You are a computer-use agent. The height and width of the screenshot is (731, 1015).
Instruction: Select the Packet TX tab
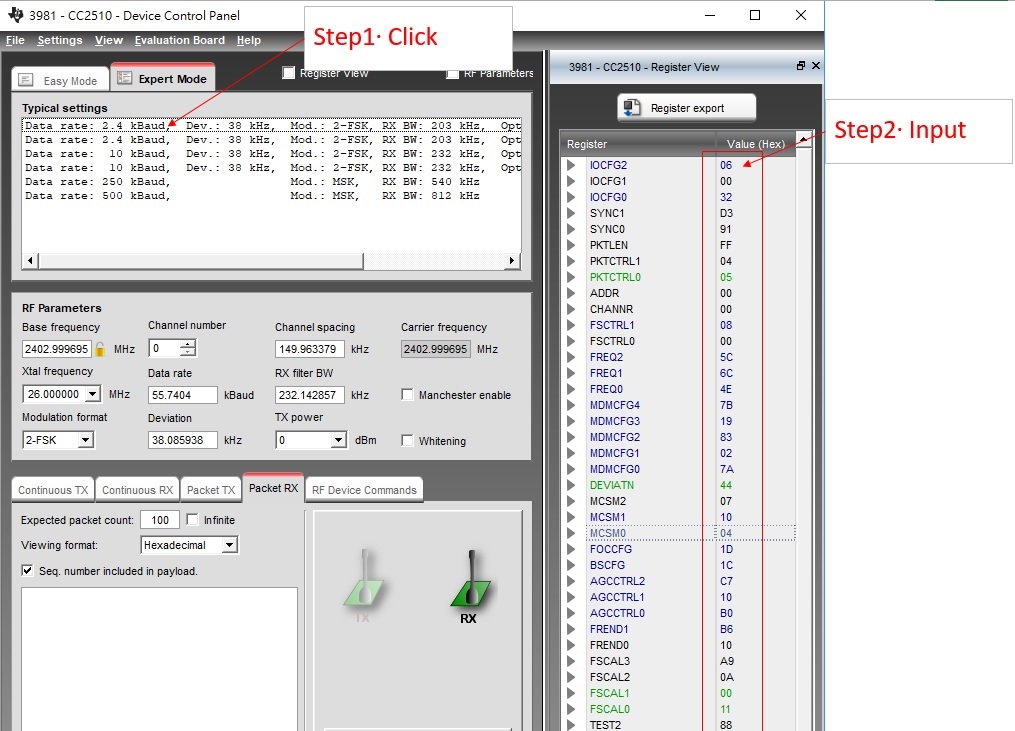pyautogui.click(x=211, y=489)
